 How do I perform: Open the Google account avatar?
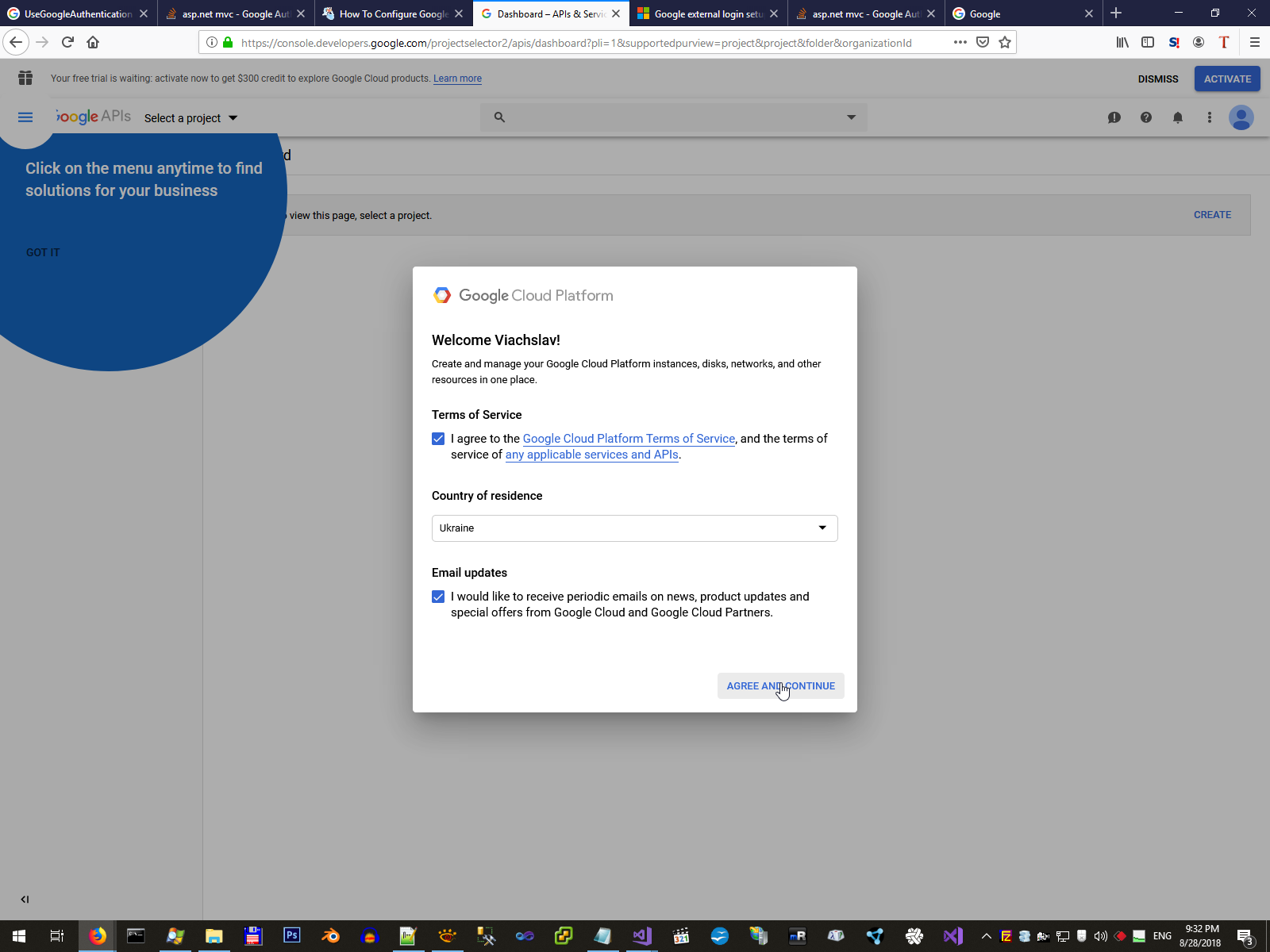click(1241, 117)
